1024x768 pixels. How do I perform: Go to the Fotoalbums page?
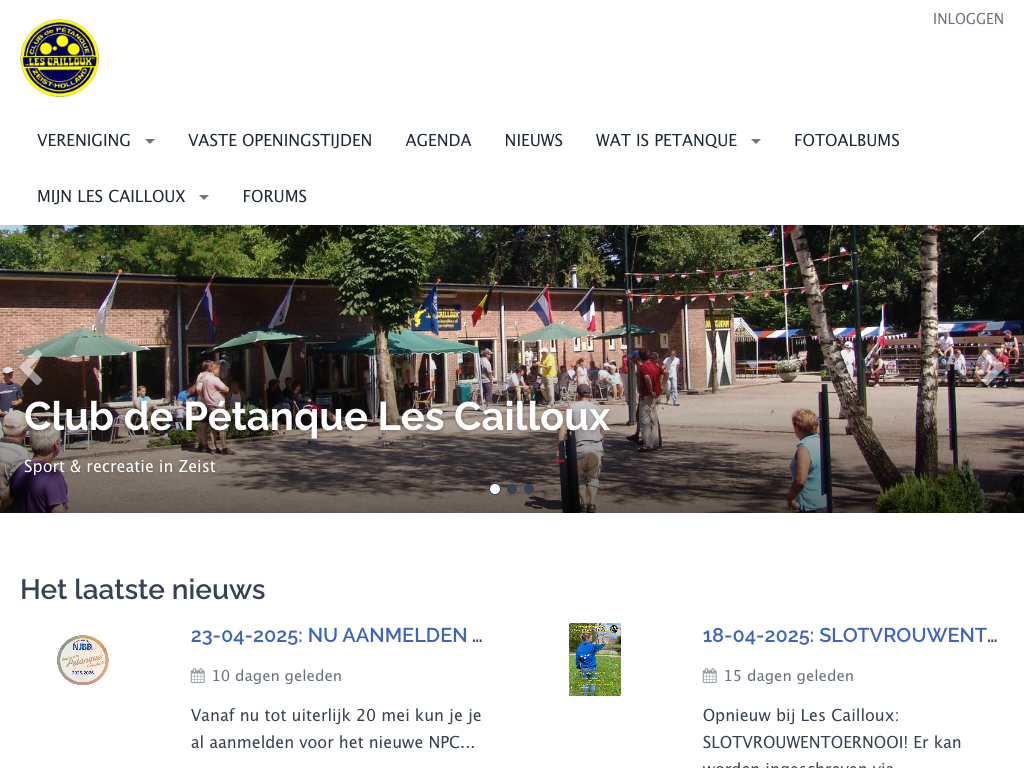click(846, 140)
